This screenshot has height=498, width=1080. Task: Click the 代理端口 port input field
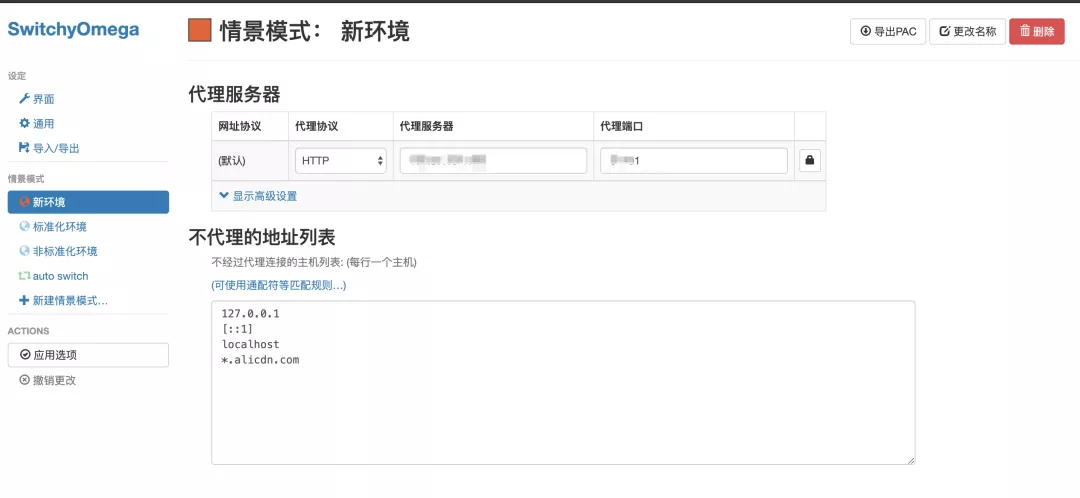(694, 161)
